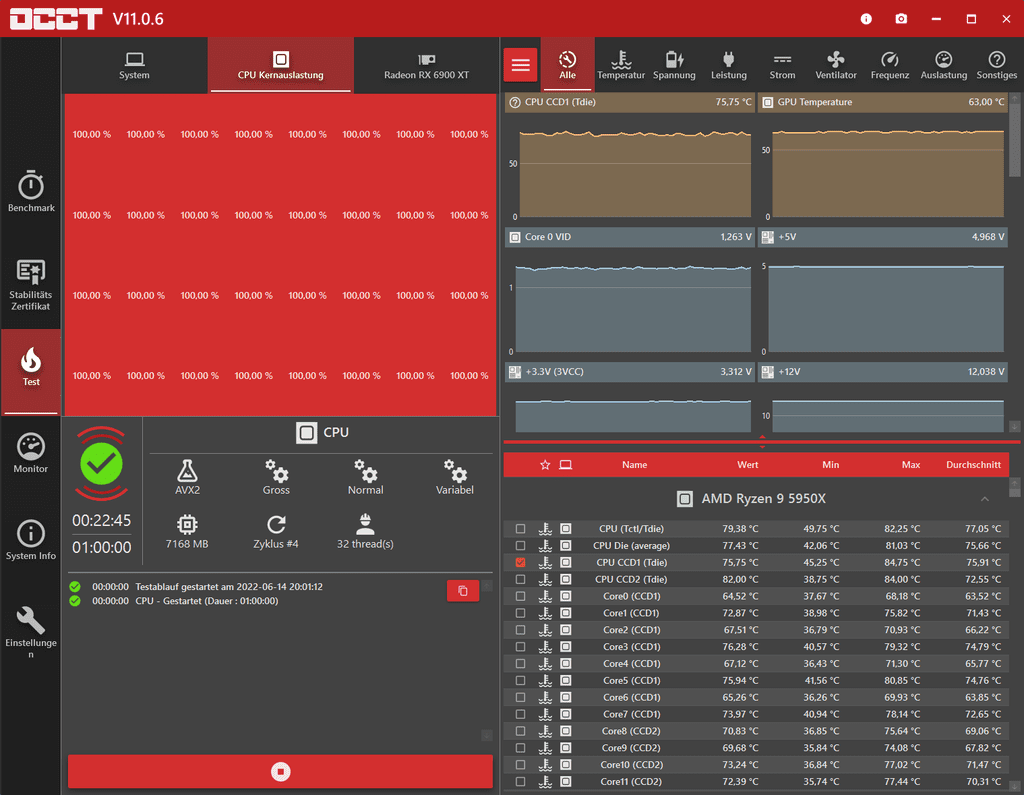This screenshot has width=1024, height=795.
Task: Filter sensors by Ventilator
Action: pyautogui.click(x=836, y=65)
